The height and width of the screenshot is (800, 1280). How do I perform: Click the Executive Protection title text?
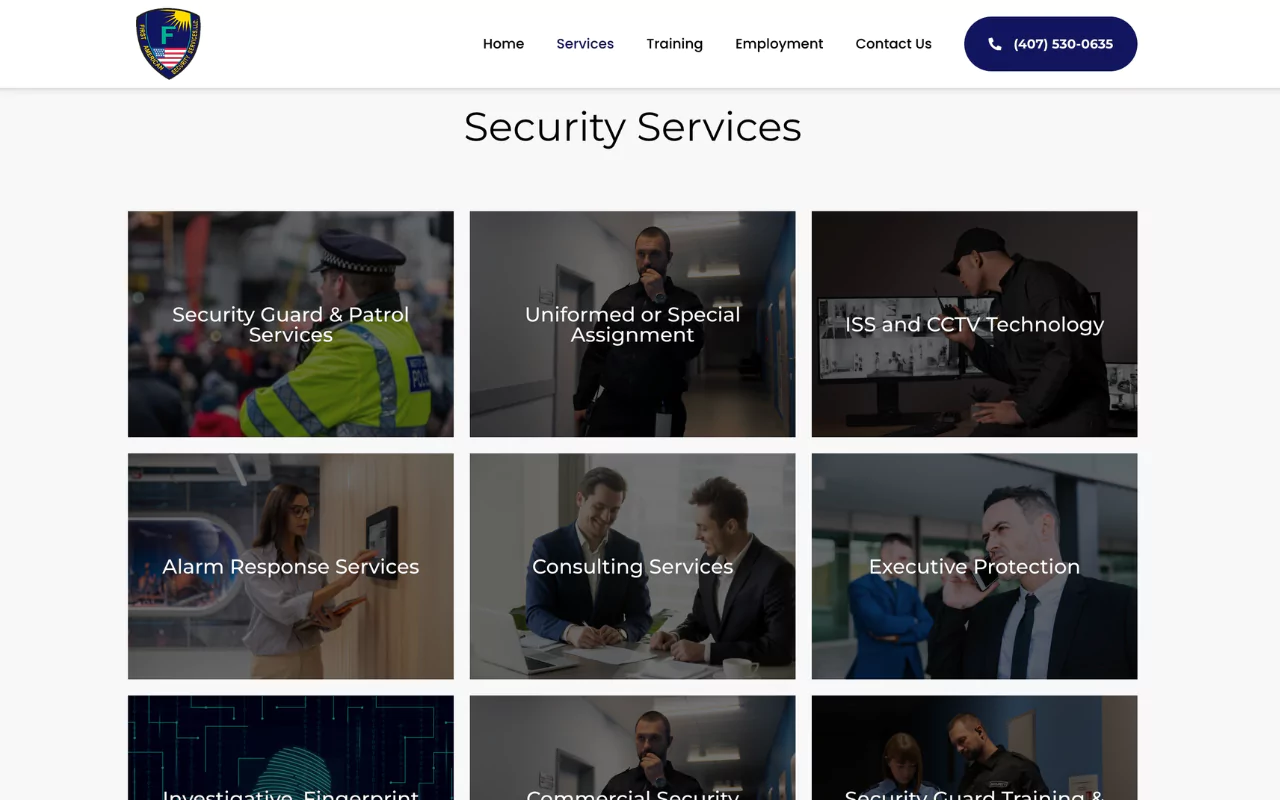click(x=974, y=566)
